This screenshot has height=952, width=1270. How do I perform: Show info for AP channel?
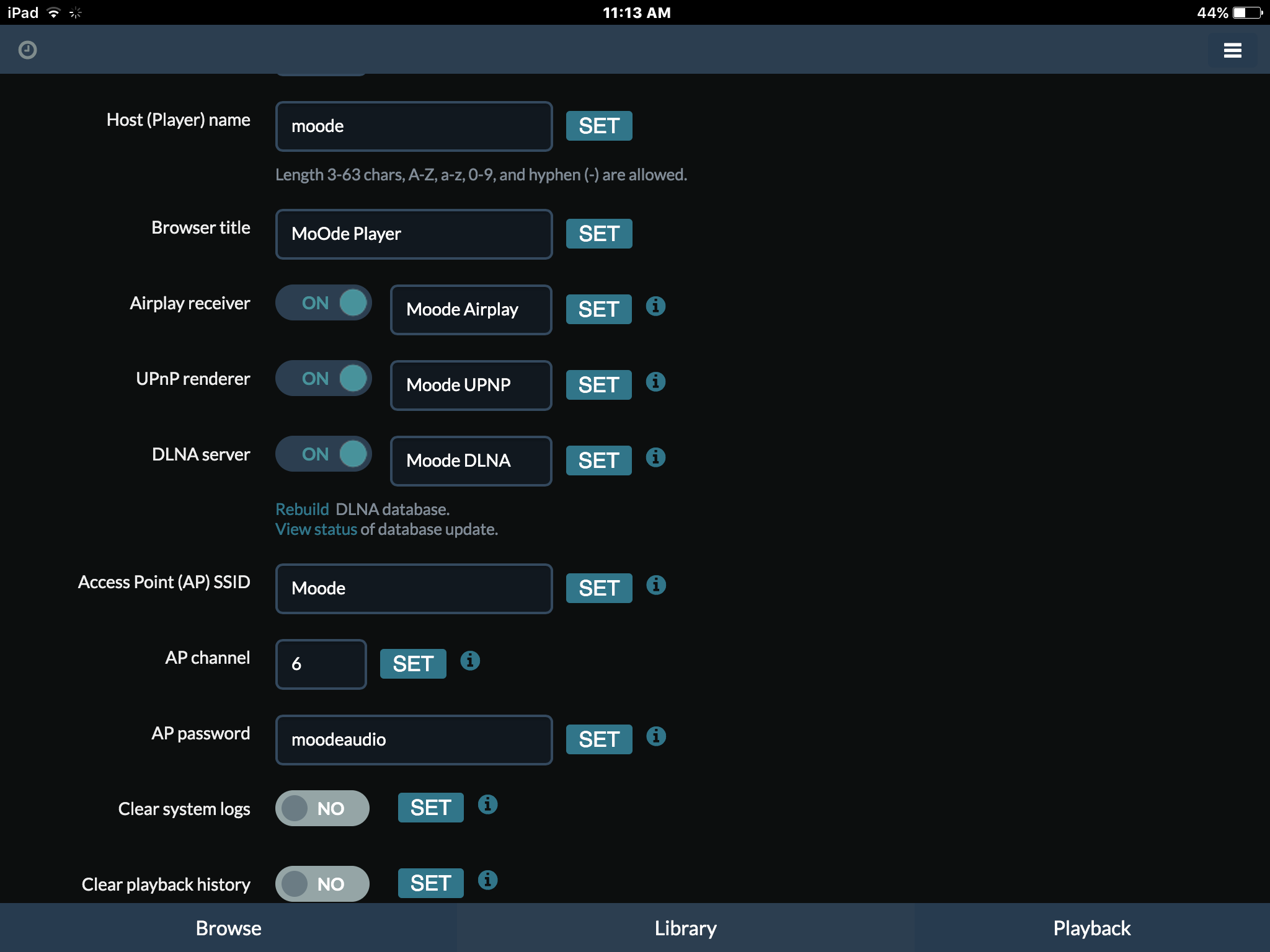click(x=470, y=661)
